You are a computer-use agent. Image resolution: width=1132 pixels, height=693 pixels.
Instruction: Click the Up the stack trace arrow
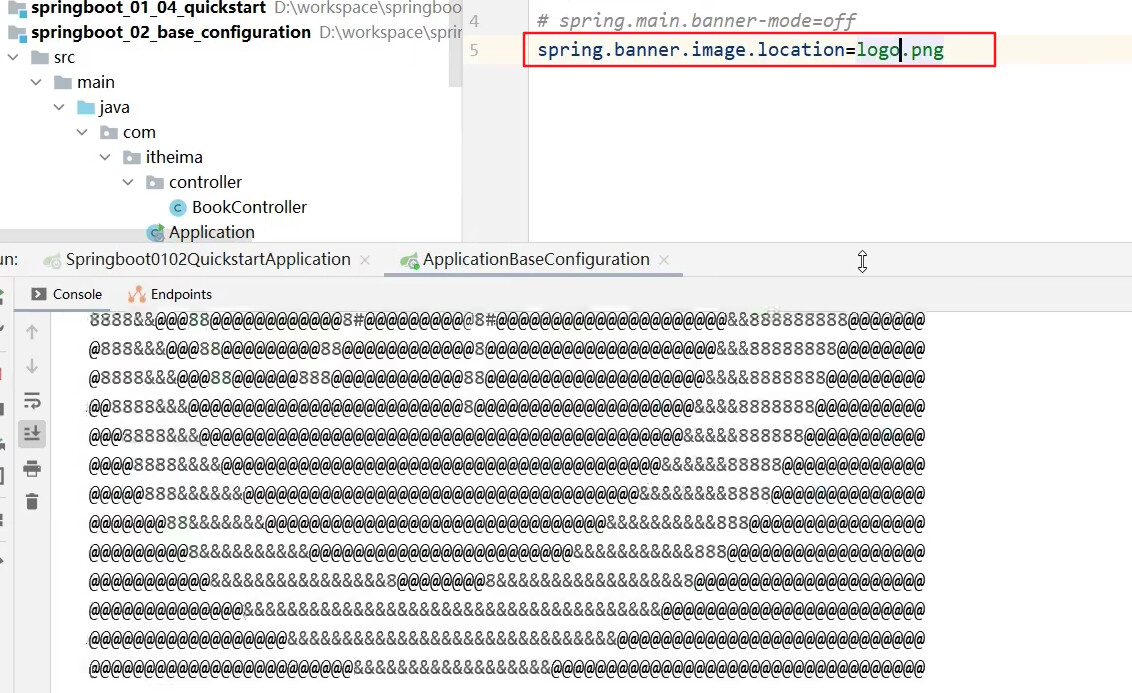click(x=32, y=332)
